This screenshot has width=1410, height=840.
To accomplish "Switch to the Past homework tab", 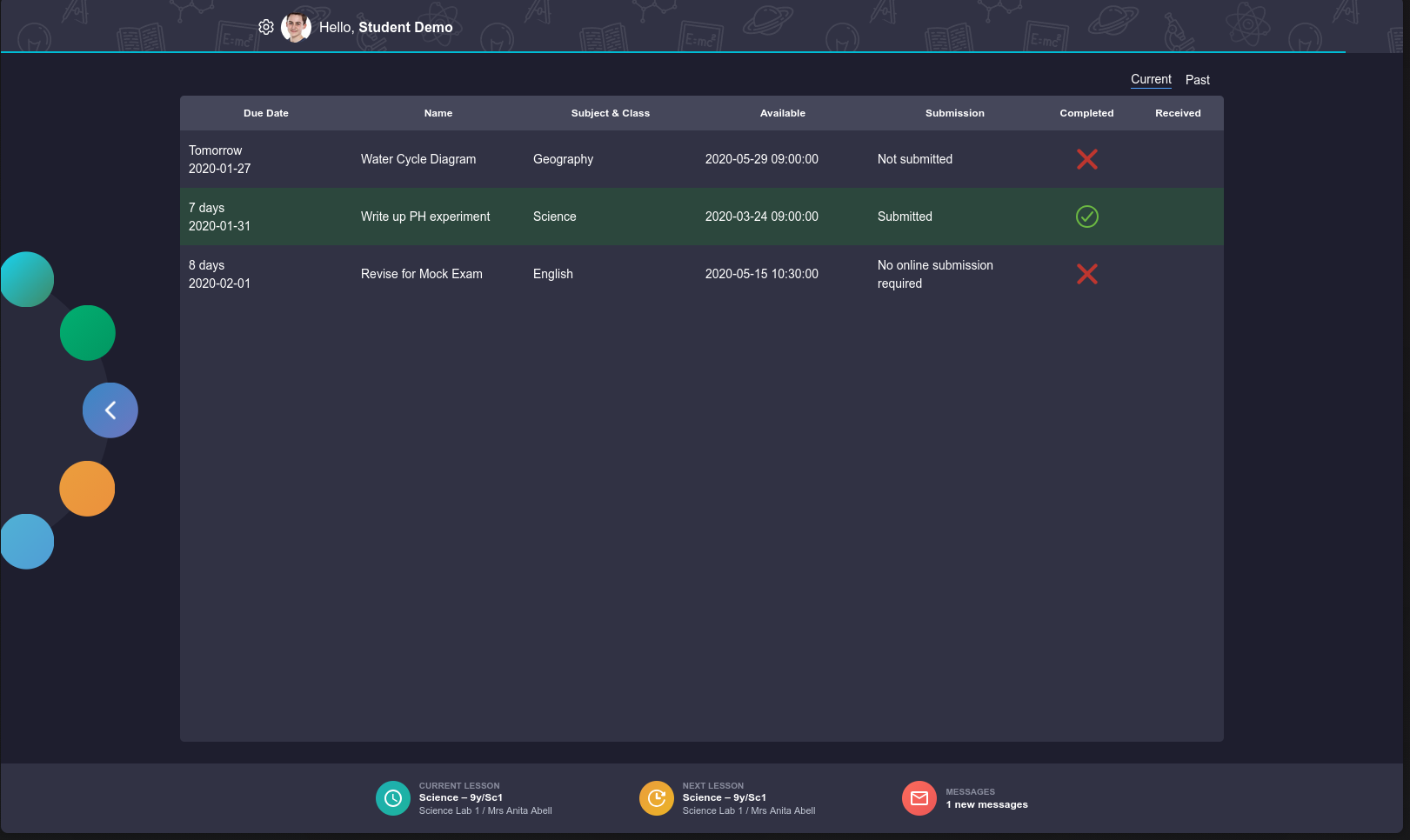I will [1198, 80].
